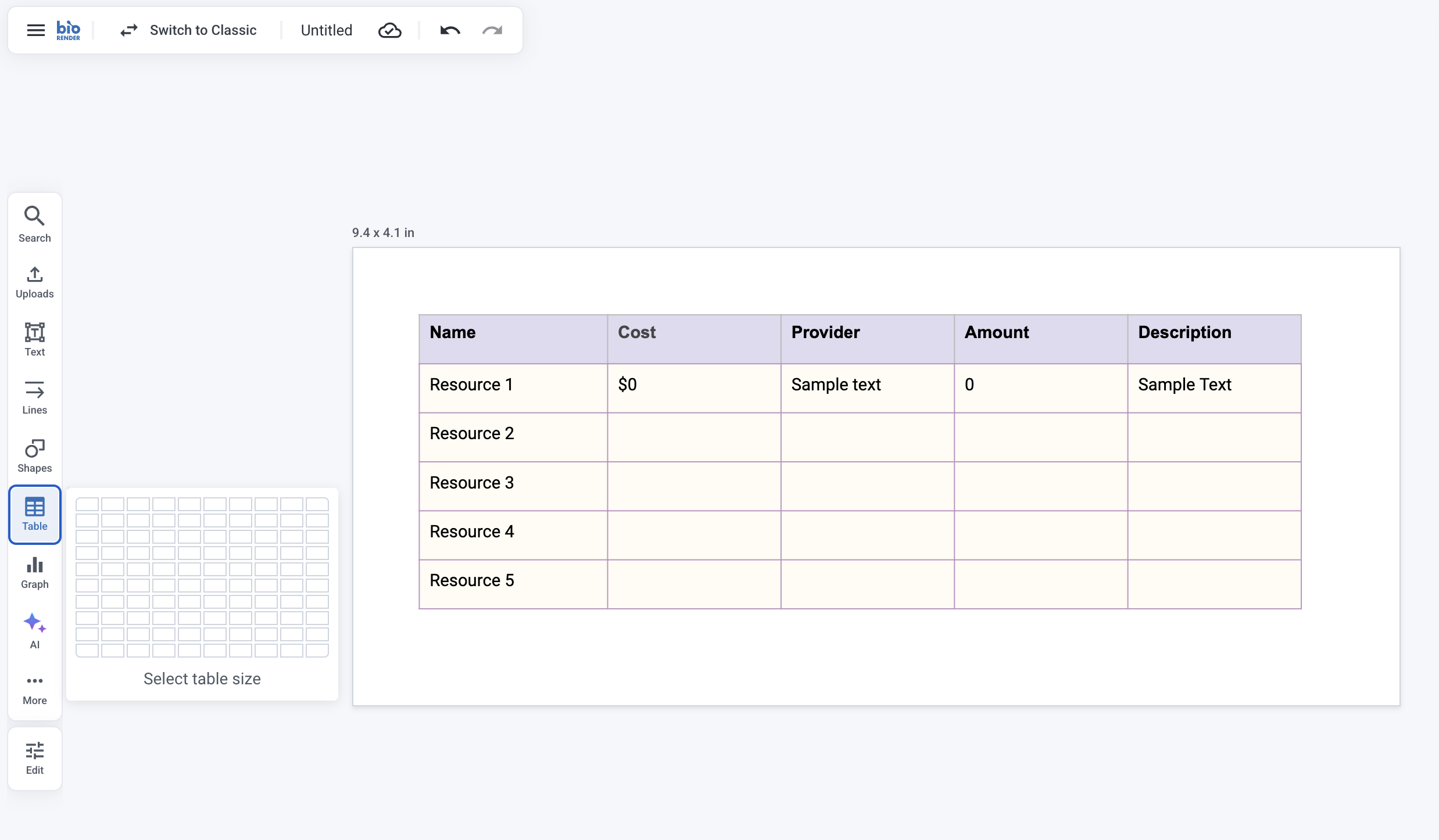Undo the last action
Screen dimensions: 1439x840
(450, 30)
